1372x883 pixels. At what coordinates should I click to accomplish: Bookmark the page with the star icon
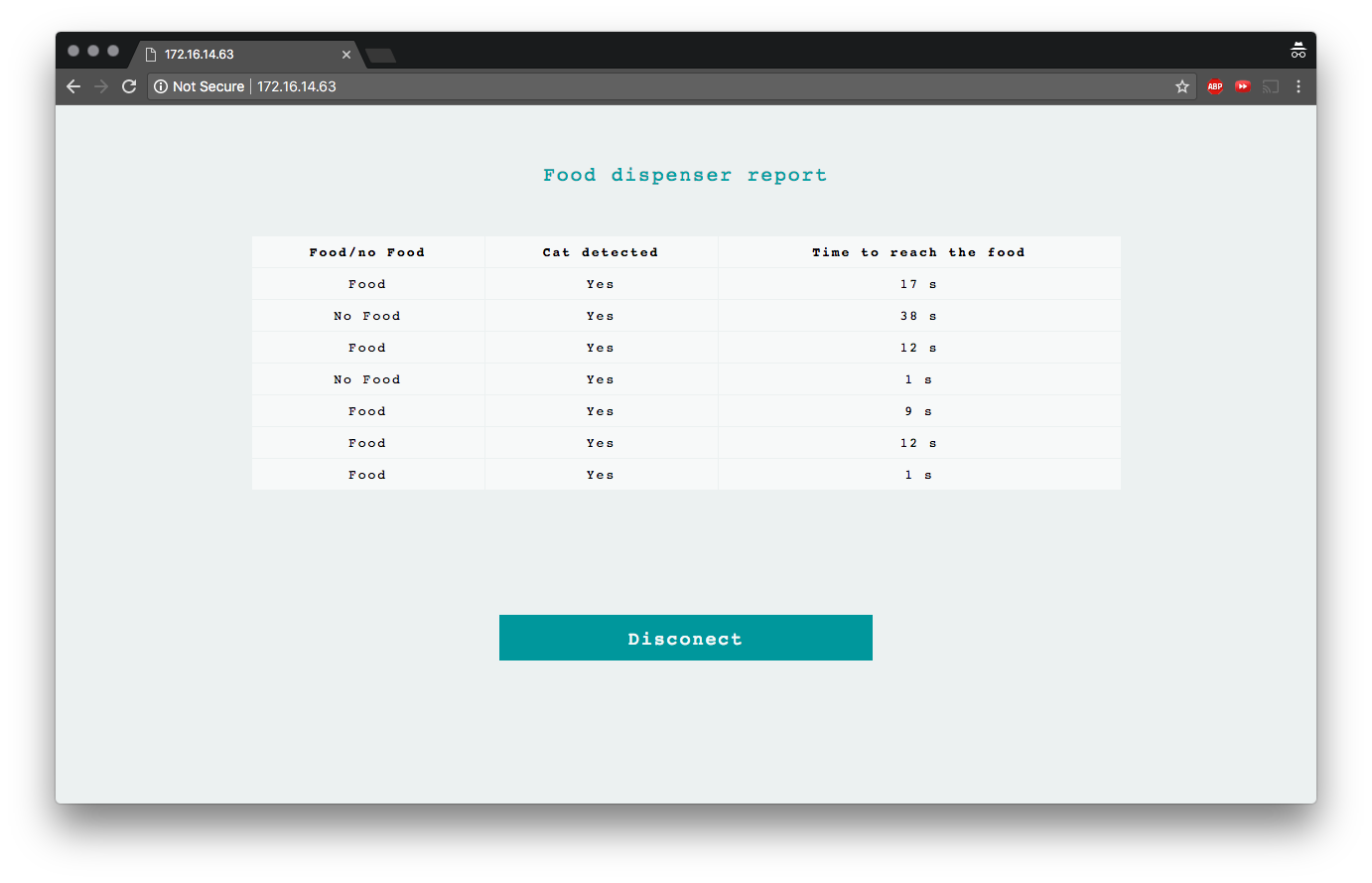pyautogui.click(x=1181, y=86)
